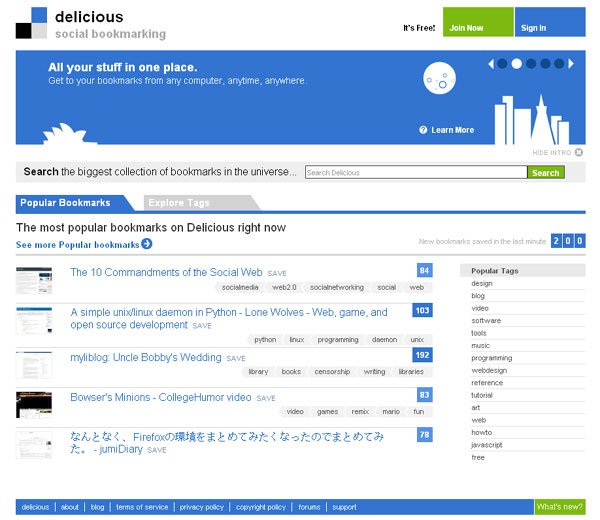Viewport: 600px width, 520px height.
Task: Click the Delicious logo squares icon
Action: coord(31,22)
